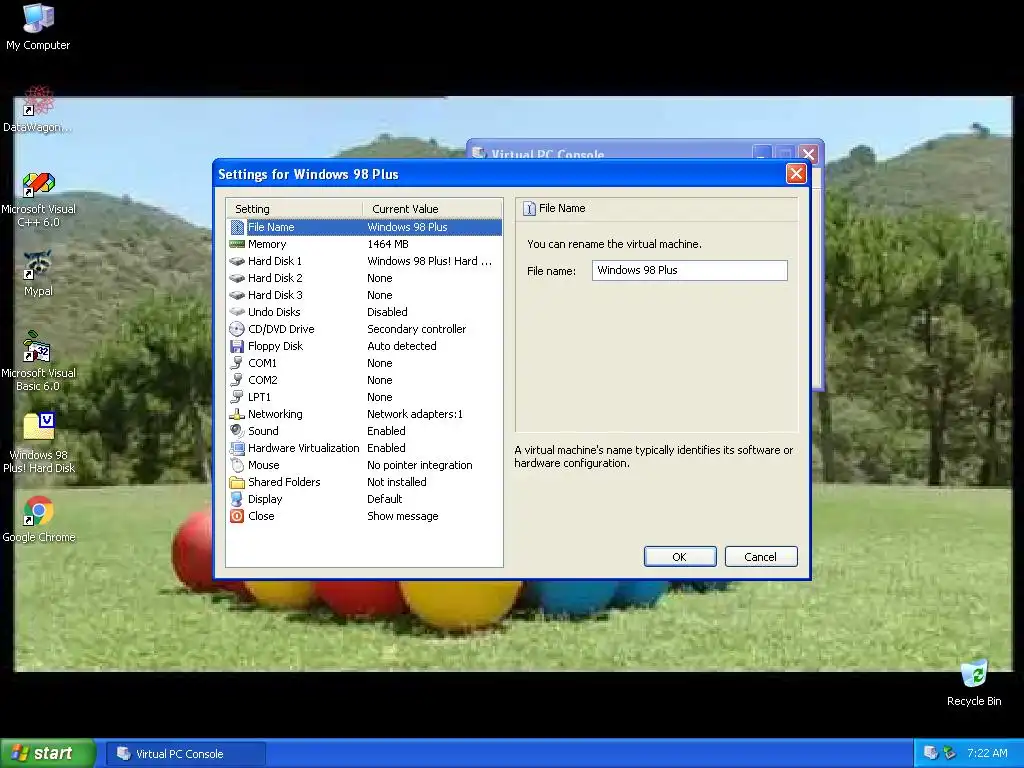Image resolution: width=1024 pixels, height=768 pixels.
Task: Select the 'Disabled' Undo Disks value
Action: click(x=387, y=312)
